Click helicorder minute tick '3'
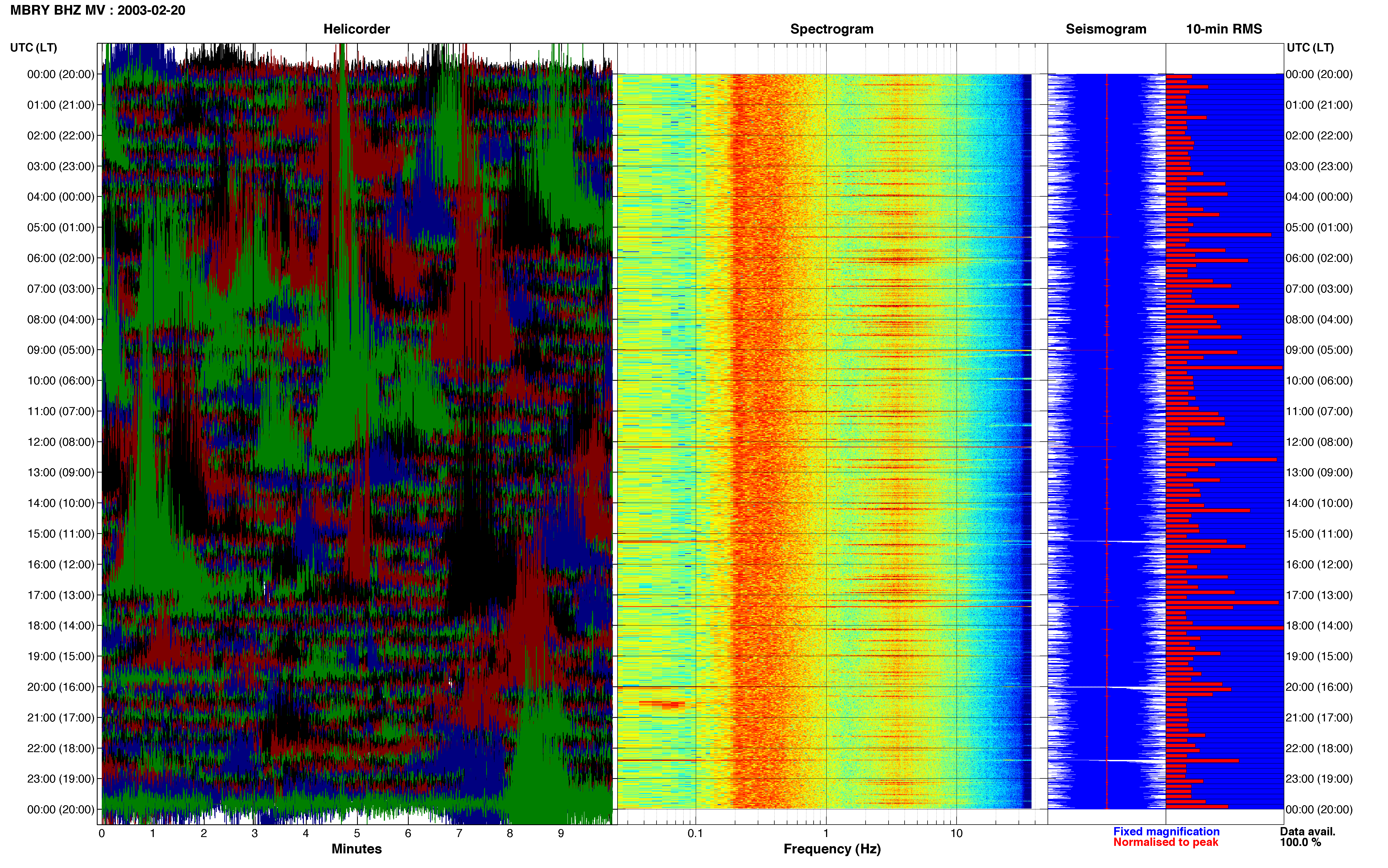 [x=255, y=833]
